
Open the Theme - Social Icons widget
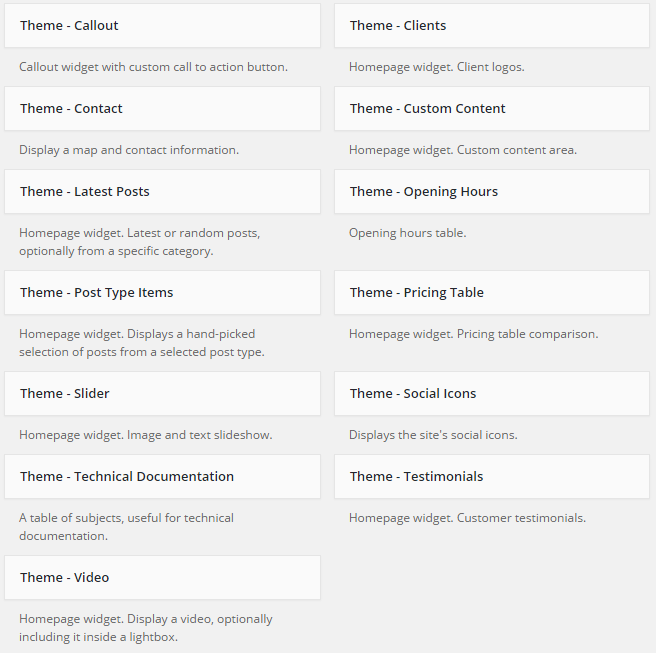pos(492,394)
